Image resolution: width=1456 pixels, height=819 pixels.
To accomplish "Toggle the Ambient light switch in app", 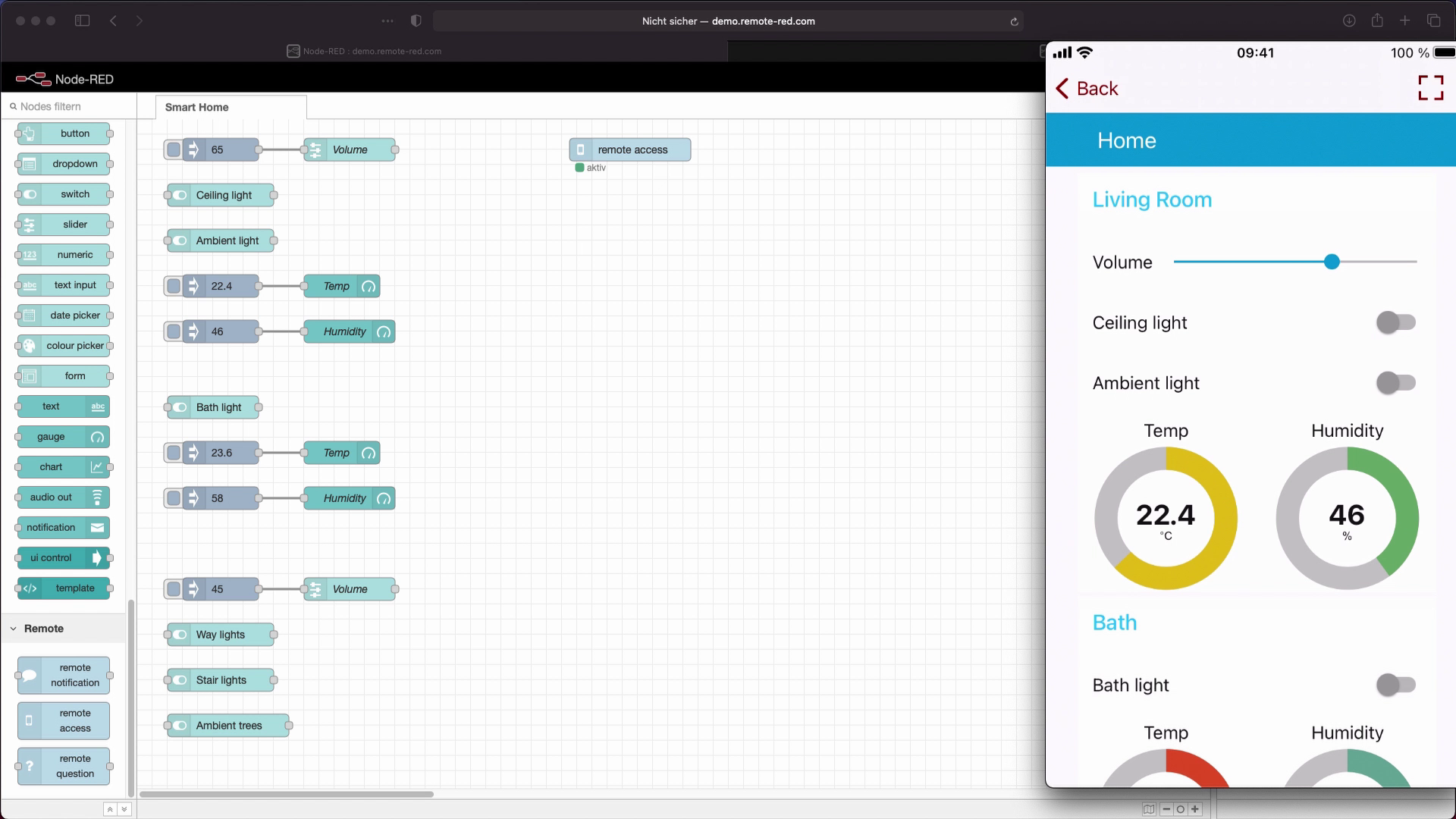I will [1395, 383].
